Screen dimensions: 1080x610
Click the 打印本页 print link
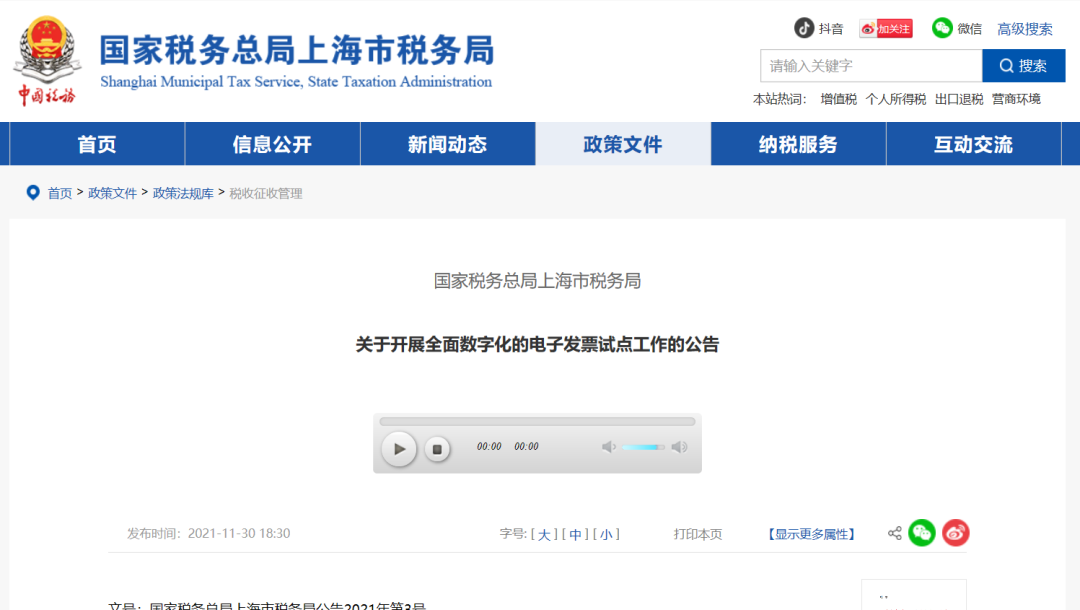697,534
